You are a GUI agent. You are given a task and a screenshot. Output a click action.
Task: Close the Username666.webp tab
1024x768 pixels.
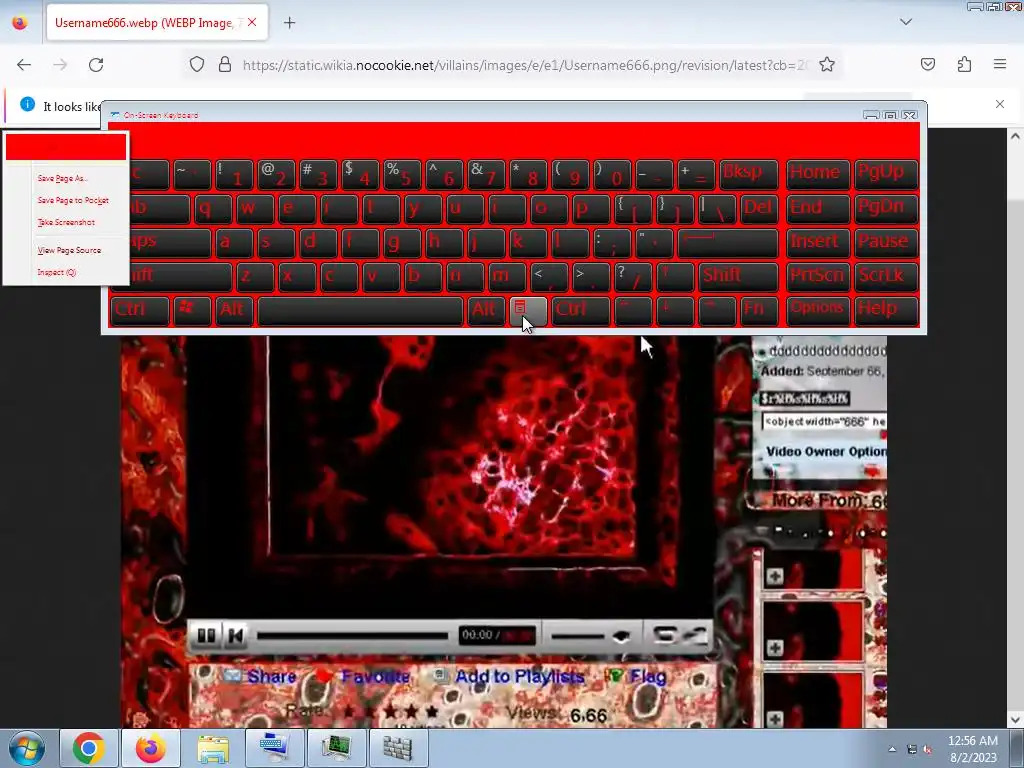click(x=252, y=23)
